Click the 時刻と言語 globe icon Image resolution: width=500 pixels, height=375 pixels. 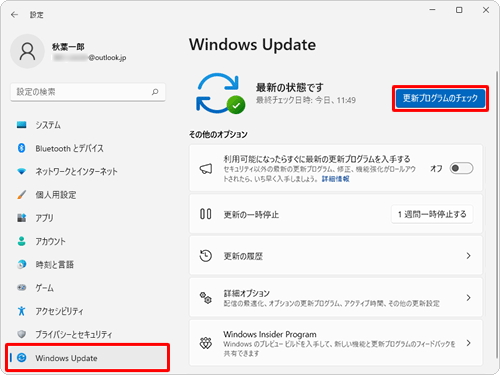click(x=22, y=264)
